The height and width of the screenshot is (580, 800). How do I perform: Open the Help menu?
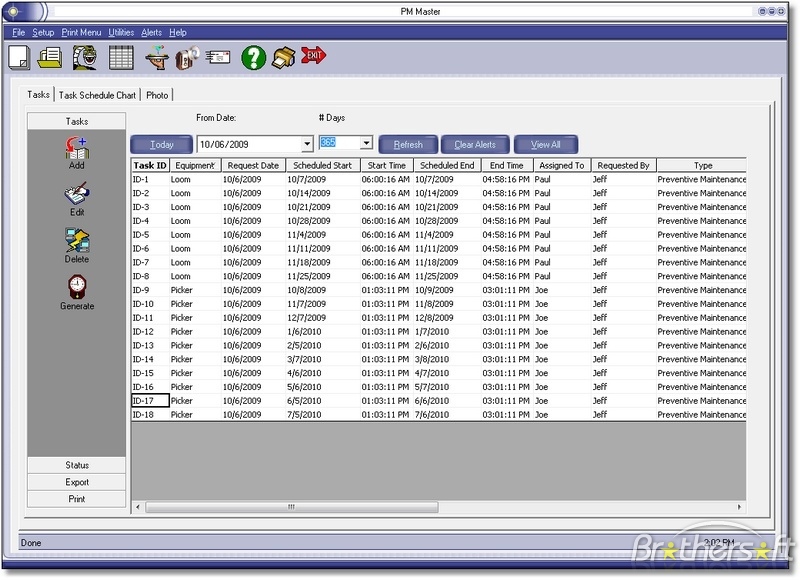(178, 33)
